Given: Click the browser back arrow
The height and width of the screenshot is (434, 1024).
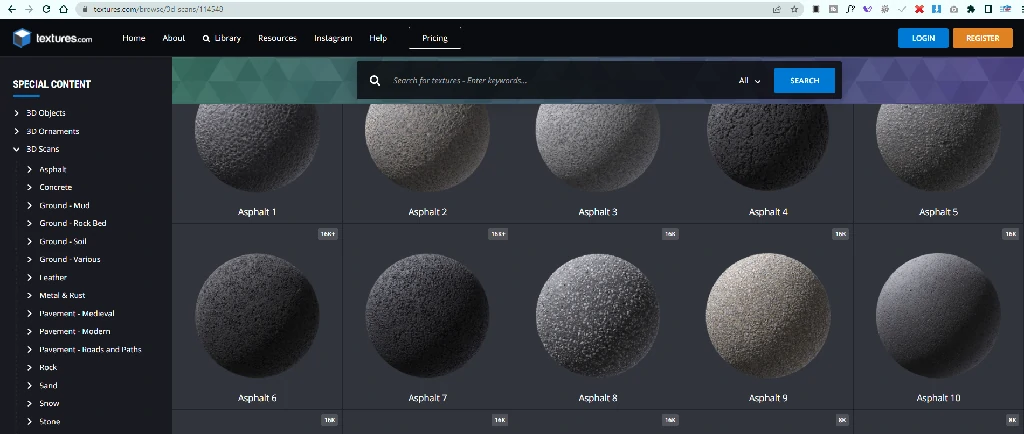Looking at the screenshot, I should 9,8.
